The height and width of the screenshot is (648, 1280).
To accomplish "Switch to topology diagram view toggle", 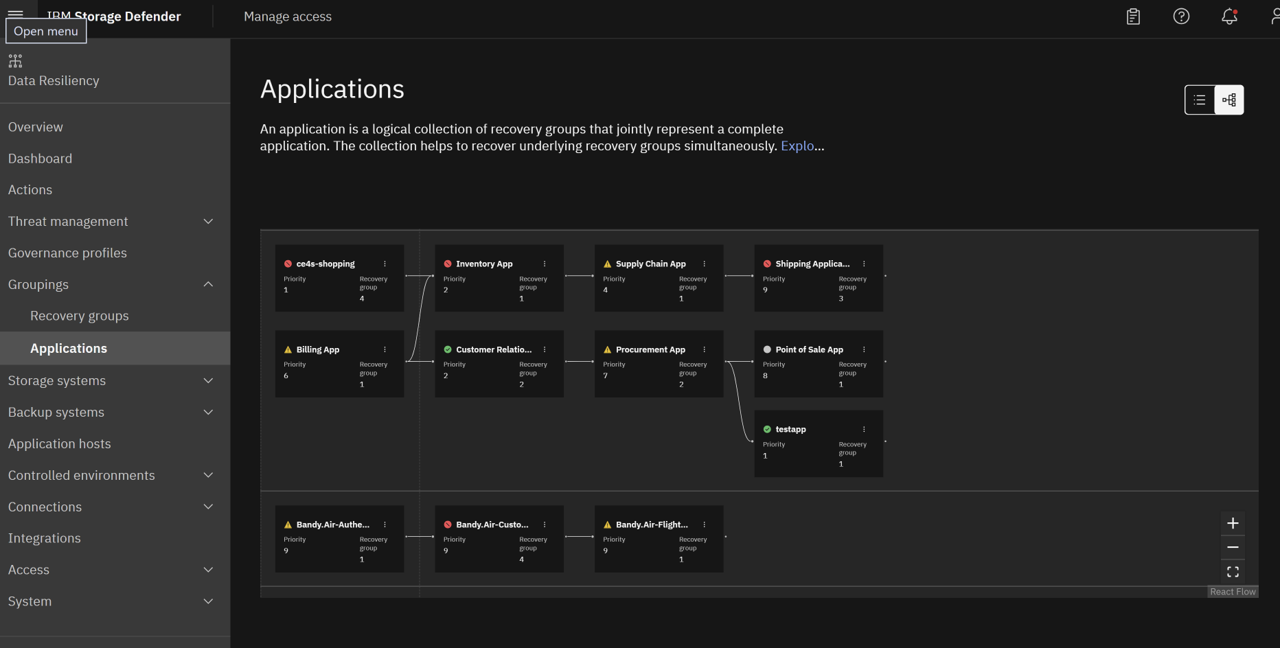I will [x=1229, y=100].
